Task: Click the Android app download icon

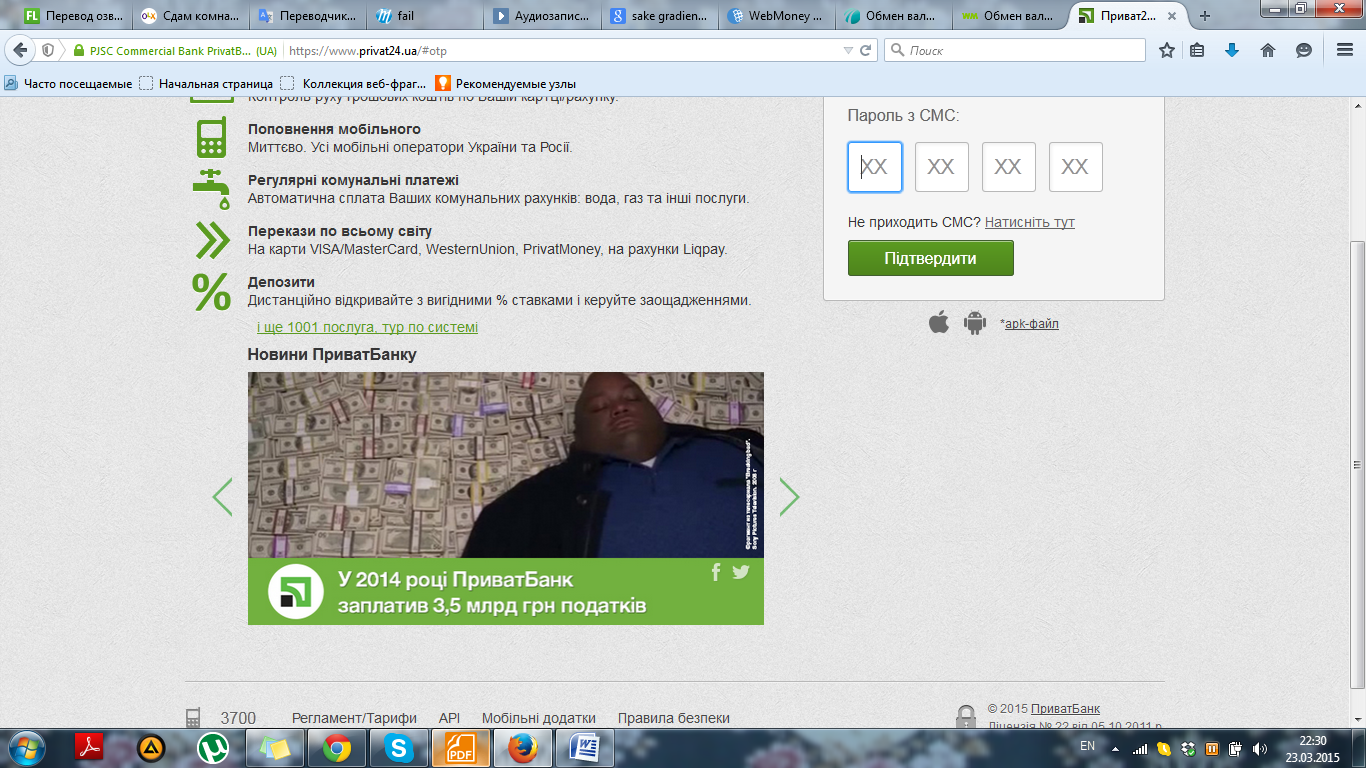Action: tap(975, 322)
